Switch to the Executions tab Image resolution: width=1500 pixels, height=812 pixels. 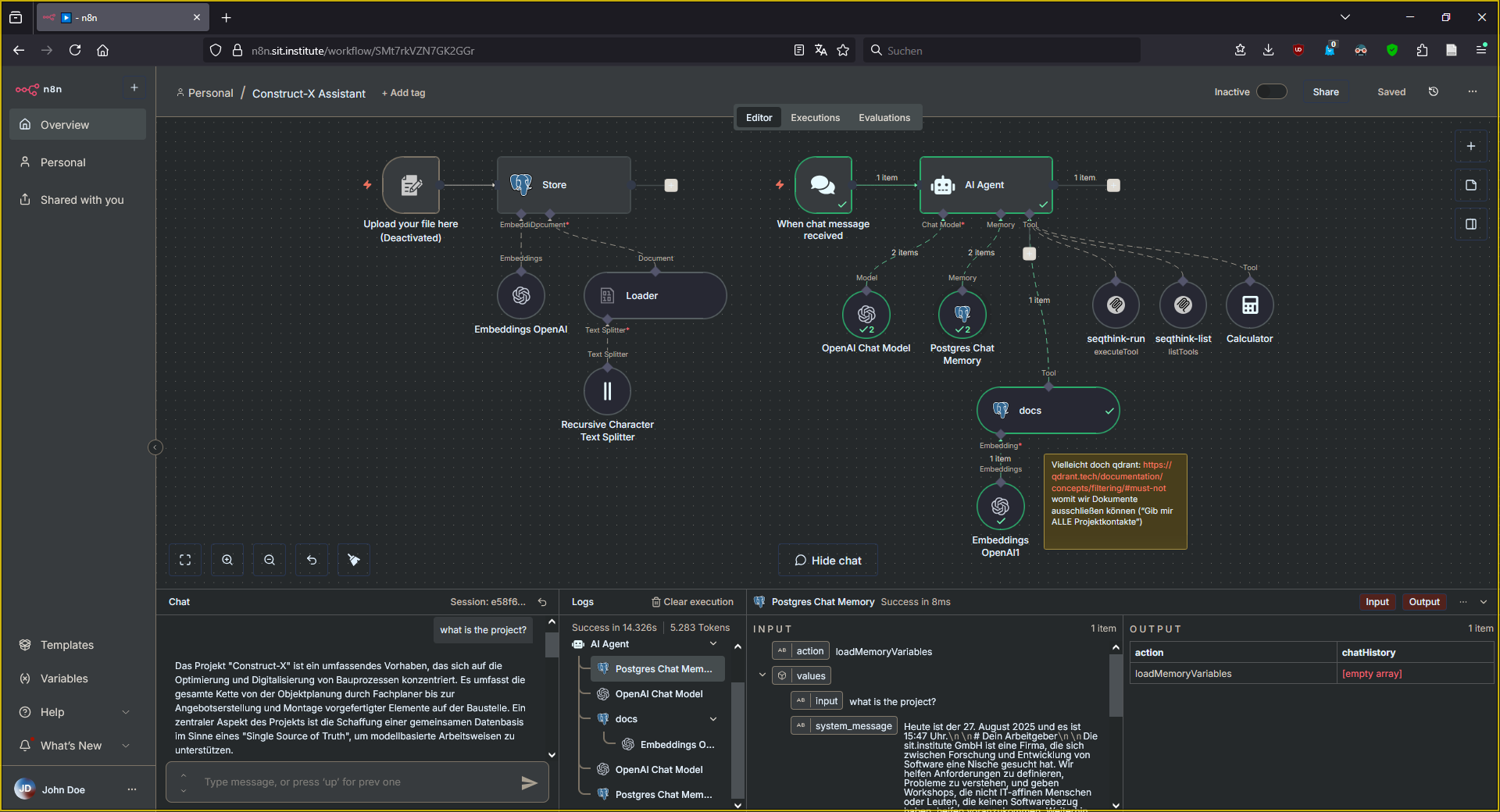(x=815, y=117)
